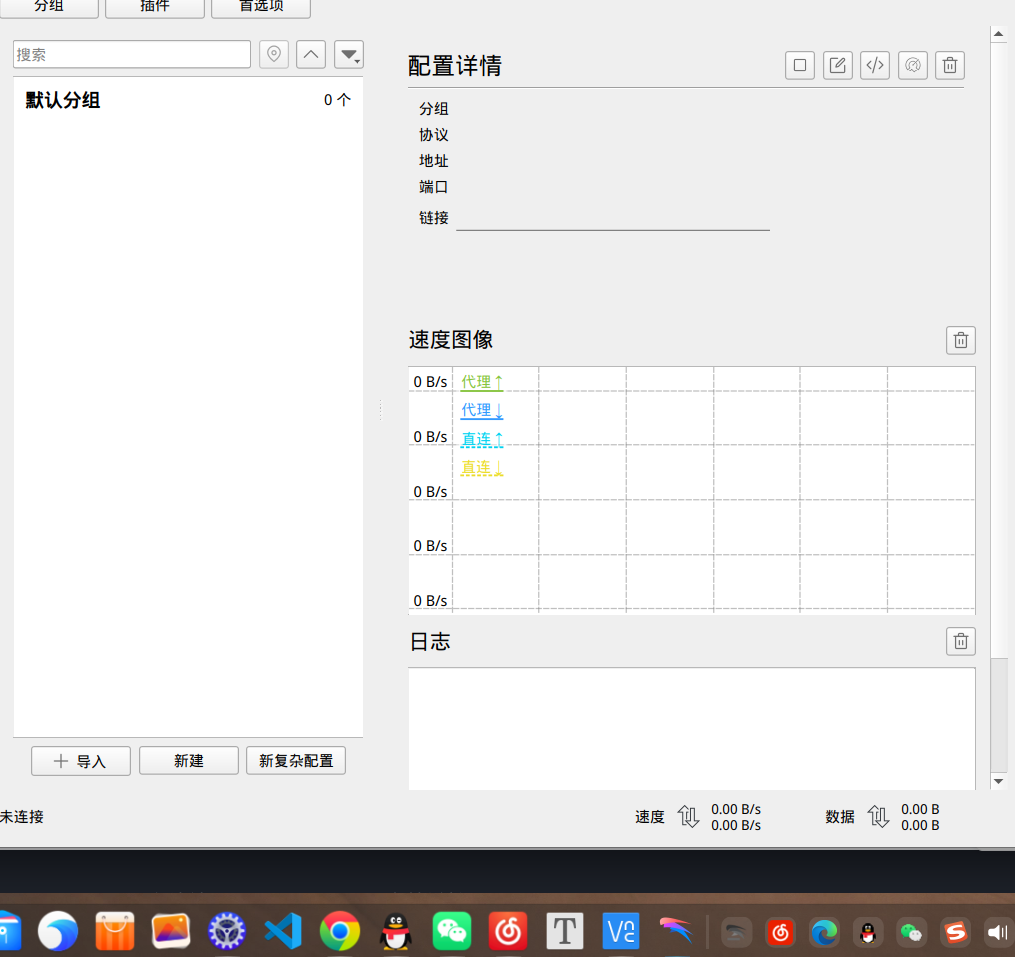Open the pink-blue feather dock icon
Screen dimensions: 1015x957
pos(676,931)
